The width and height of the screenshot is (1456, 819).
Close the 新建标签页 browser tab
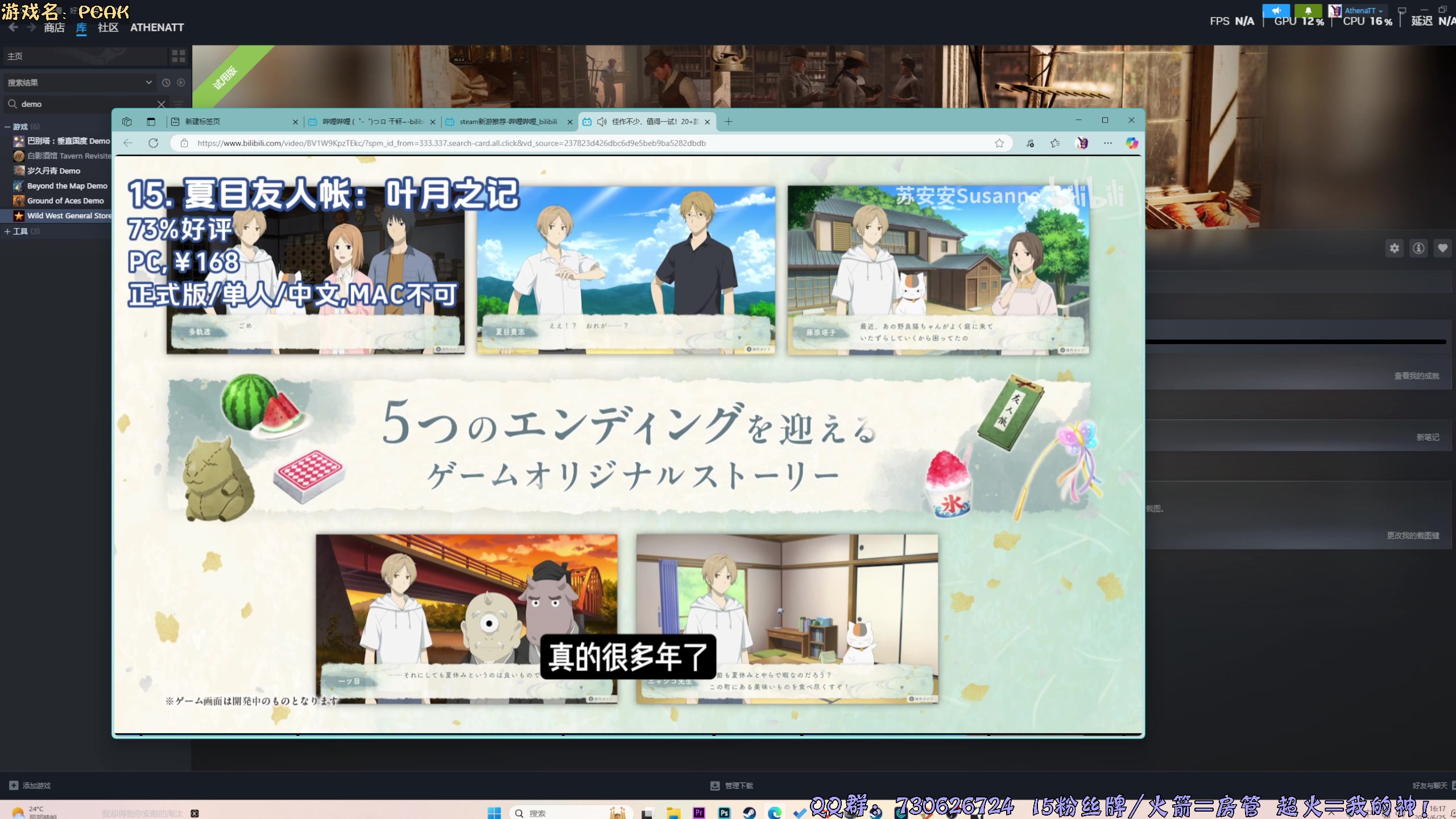(x=295, y=122)
